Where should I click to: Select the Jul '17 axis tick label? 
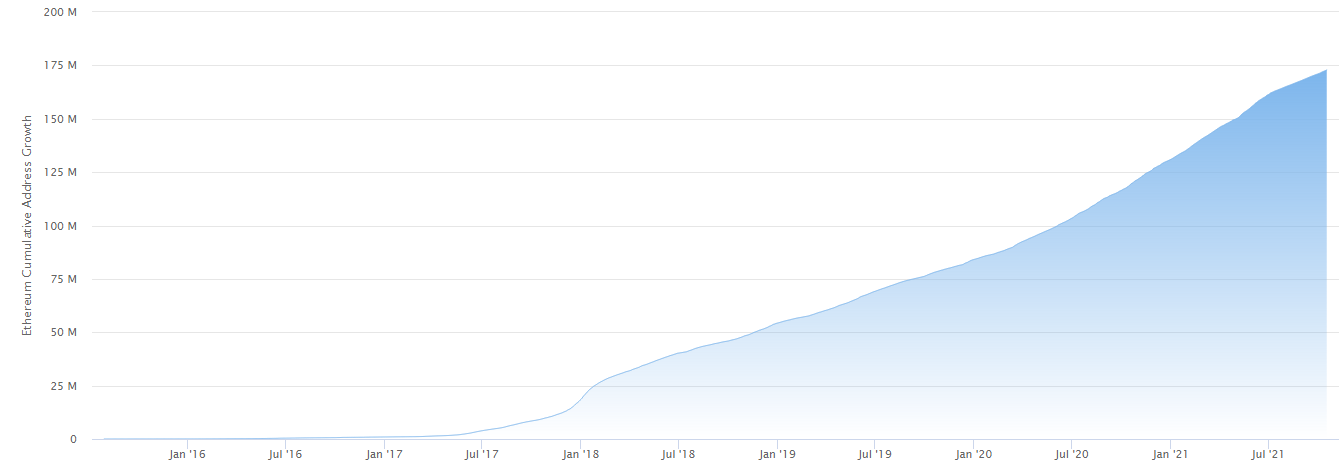tap(482, 454)
